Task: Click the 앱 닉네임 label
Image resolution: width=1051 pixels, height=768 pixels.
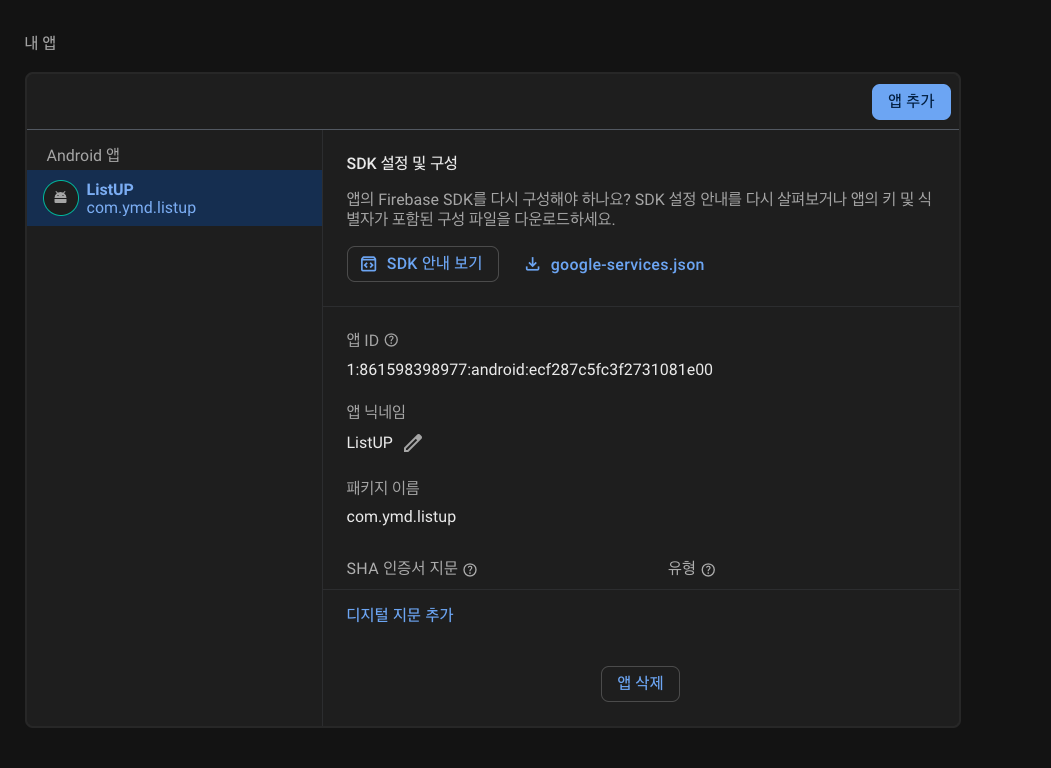Action: 376,411
